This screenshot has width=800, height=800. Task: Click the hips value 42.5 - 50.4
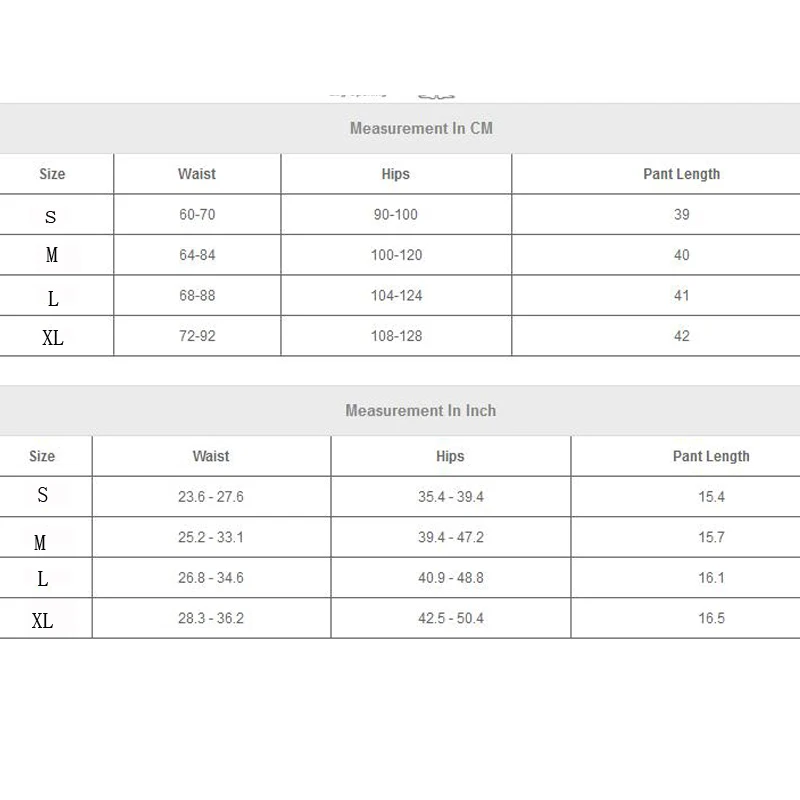(x=450, y=619)
